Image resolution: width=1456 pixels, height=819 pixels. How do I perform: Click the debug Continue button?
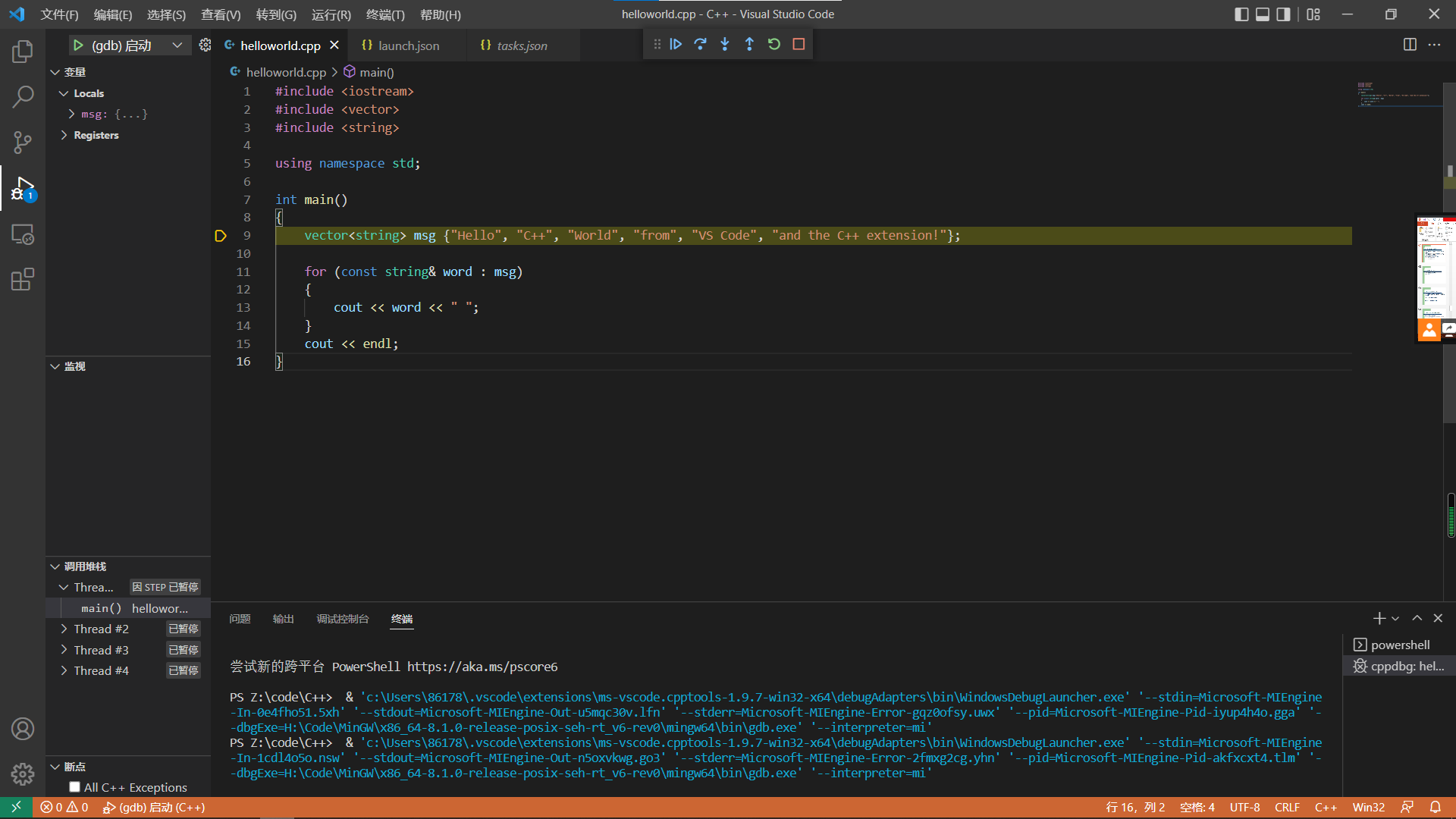676,45
